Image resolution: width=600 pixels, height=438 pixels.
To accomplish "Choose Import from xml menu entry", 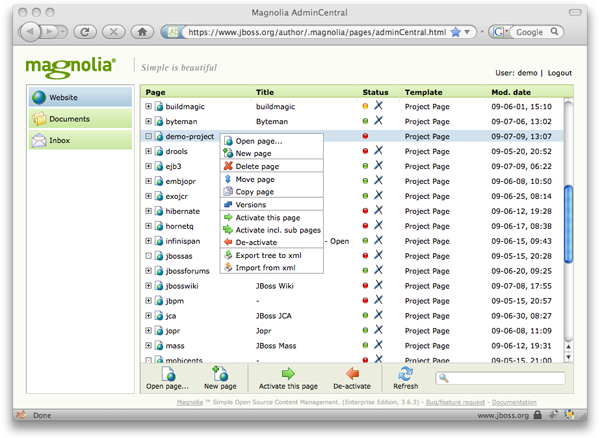I will pyautogui.click(x=272, y=267).
